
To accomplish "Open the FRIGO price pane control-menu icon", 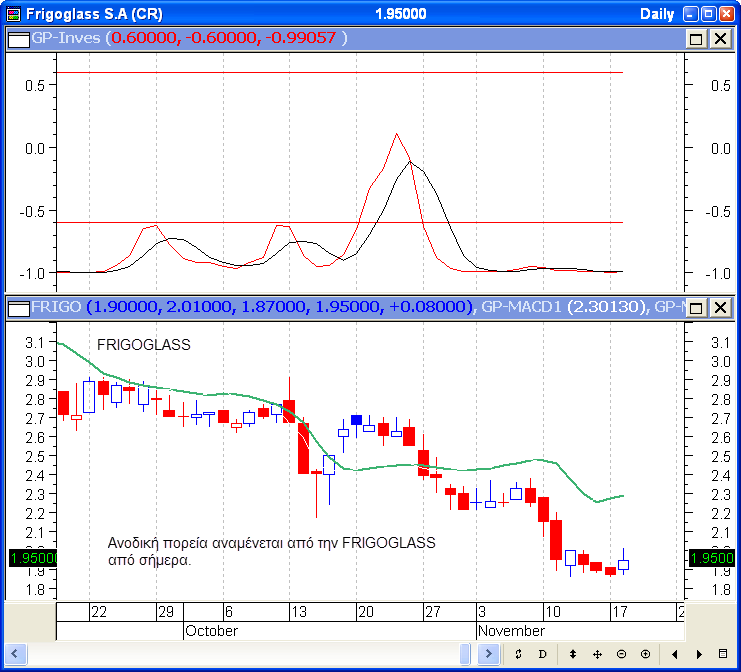I will coord(18,307).
